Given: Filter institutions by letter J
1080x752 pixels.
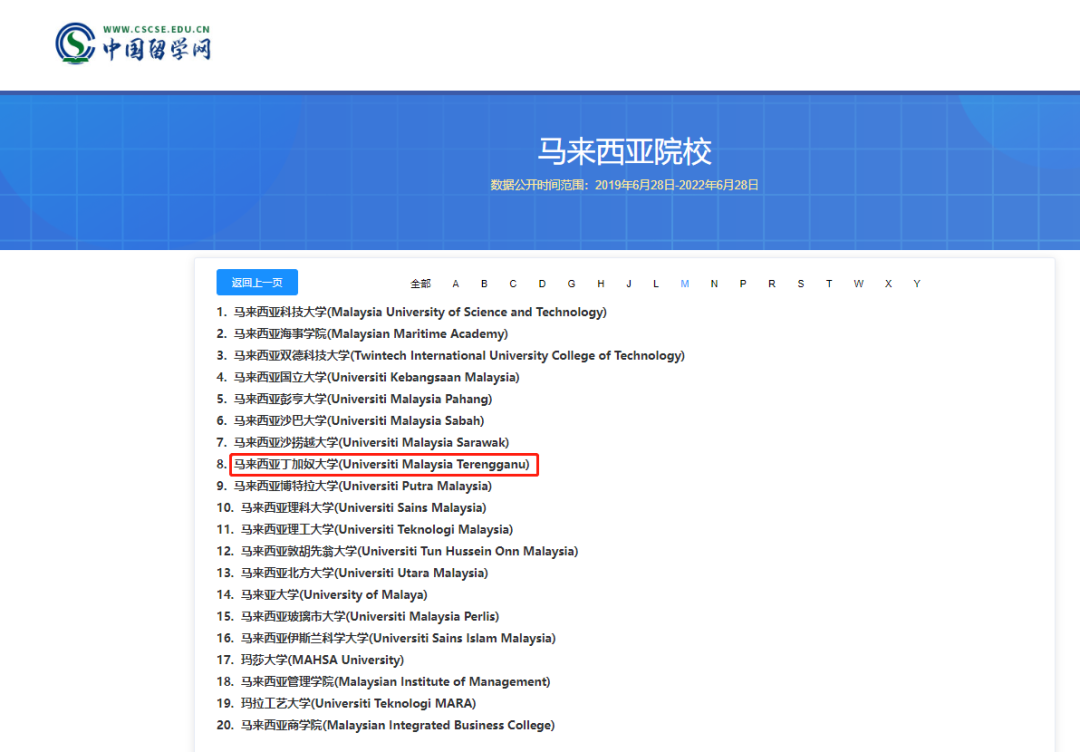Looking at the screenshot, I should [629, 284].
